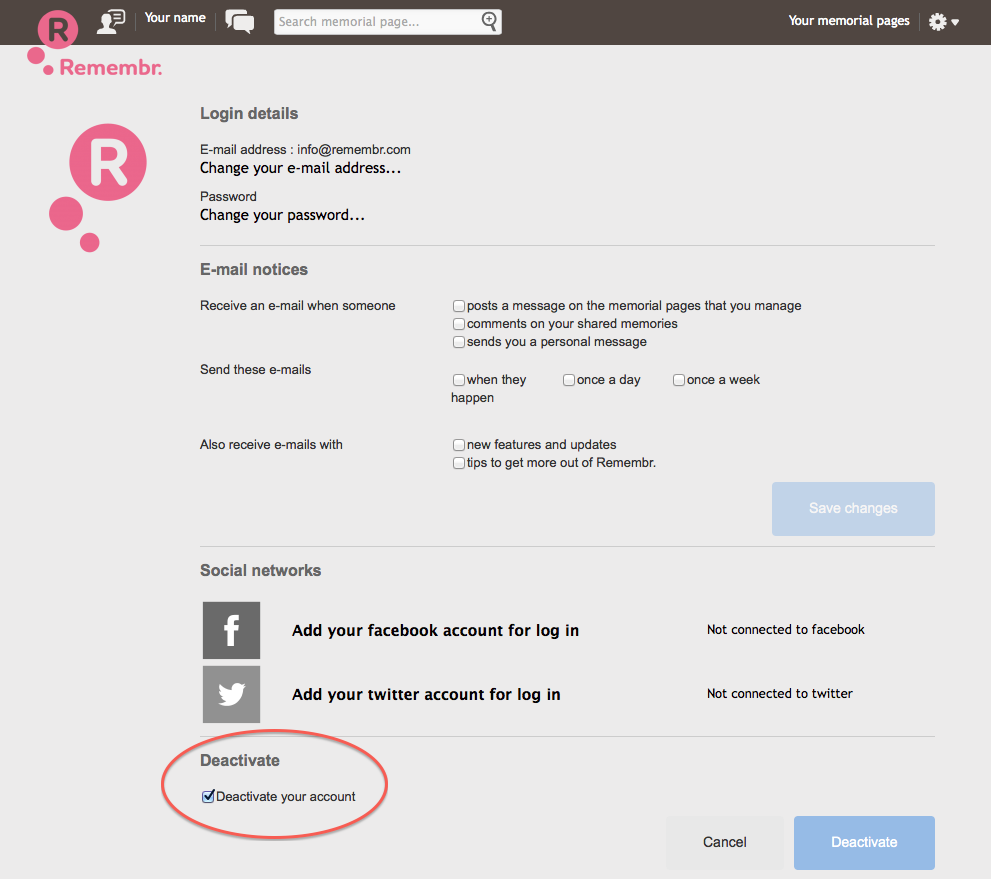
Task: Check 'comments on your shared memories'
Action: point(459,324)
